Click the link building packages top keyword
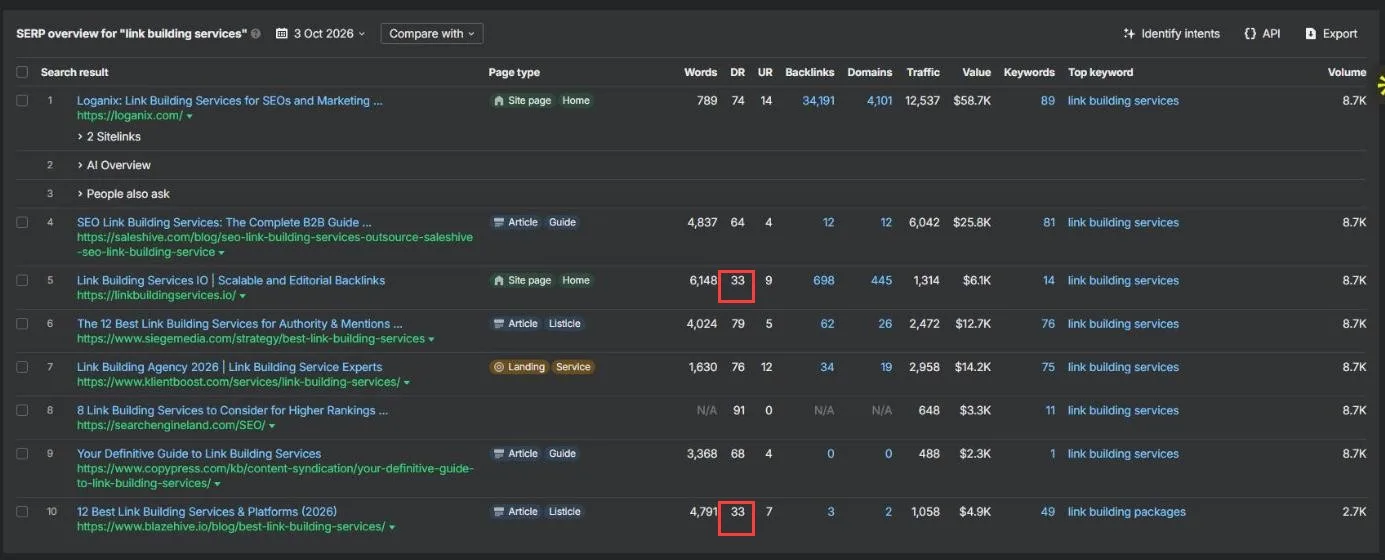 click(x=1127, y=512)
